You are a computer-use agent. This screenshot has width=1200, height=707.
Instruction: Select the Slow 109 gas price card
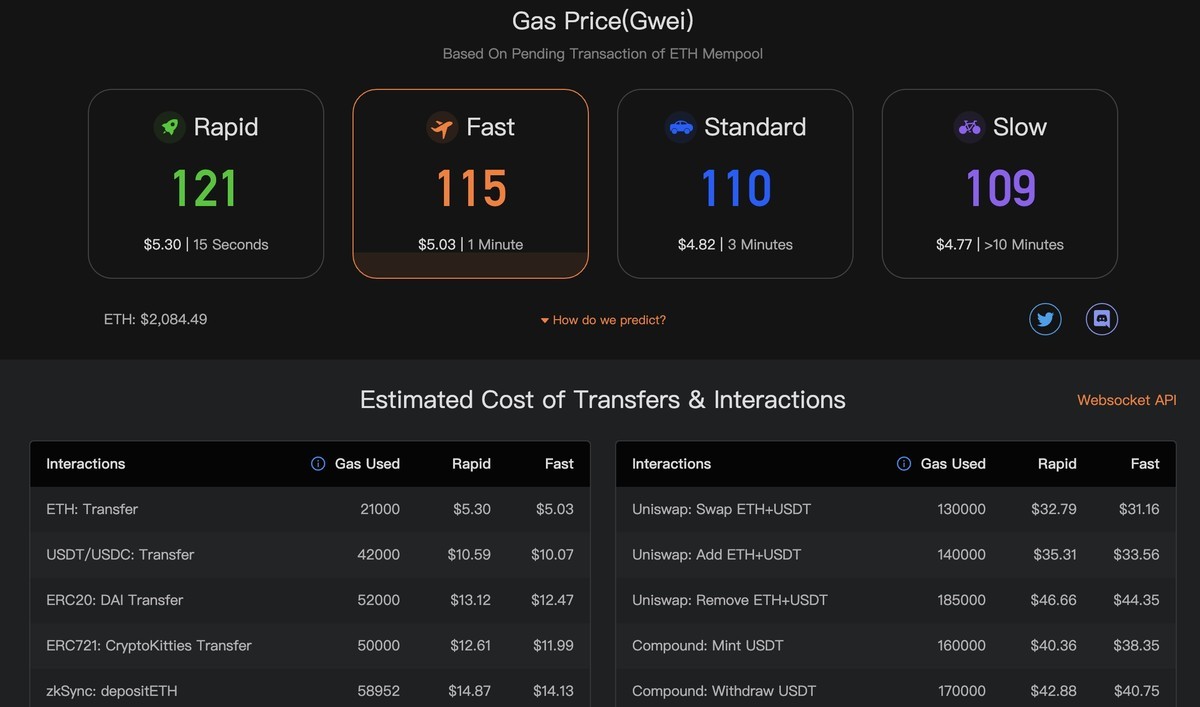[1000, 184]
